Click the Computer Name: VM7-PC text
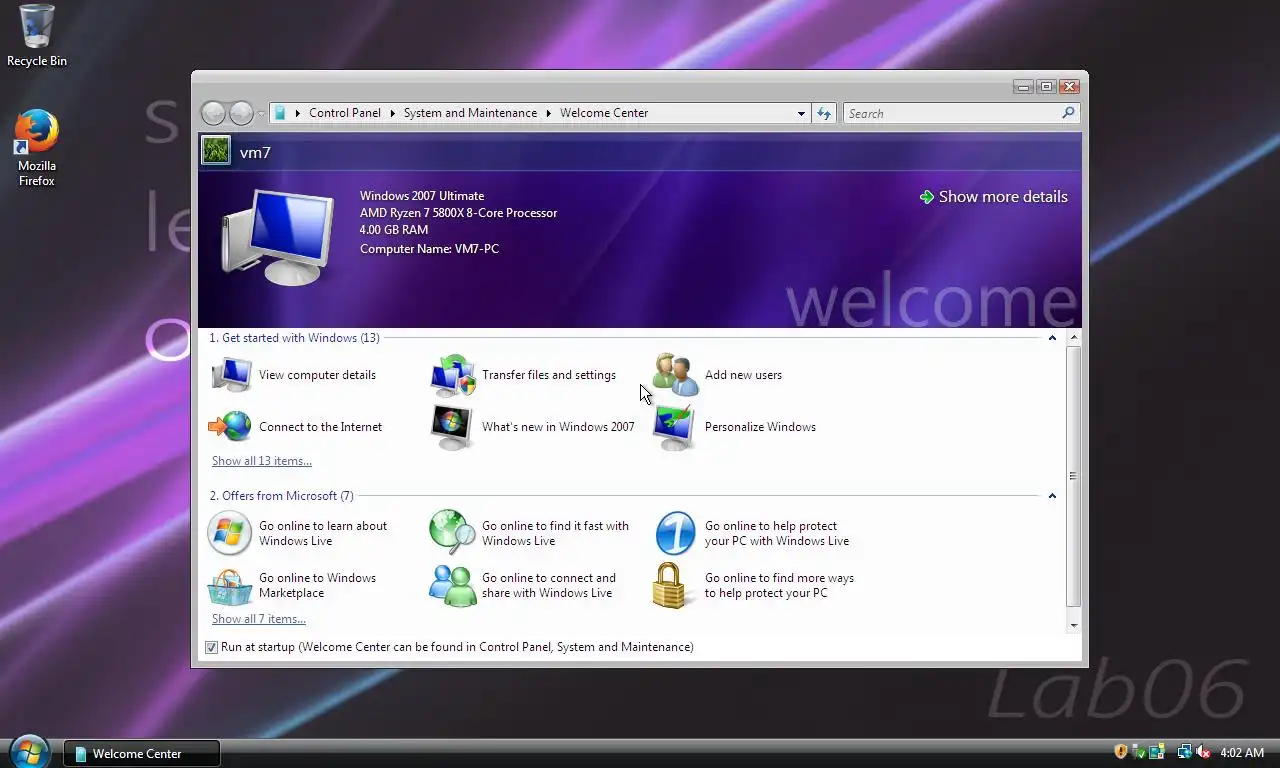1280x768 pixels. click(x=429, y=249)
